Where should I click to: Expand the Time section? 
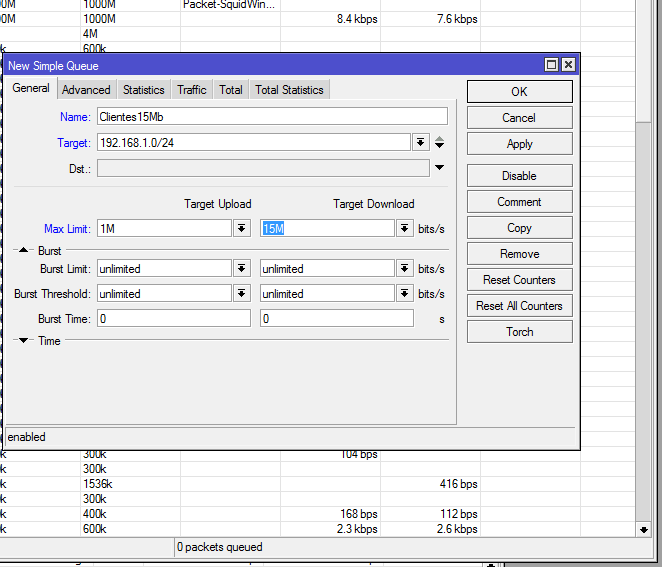24,341
